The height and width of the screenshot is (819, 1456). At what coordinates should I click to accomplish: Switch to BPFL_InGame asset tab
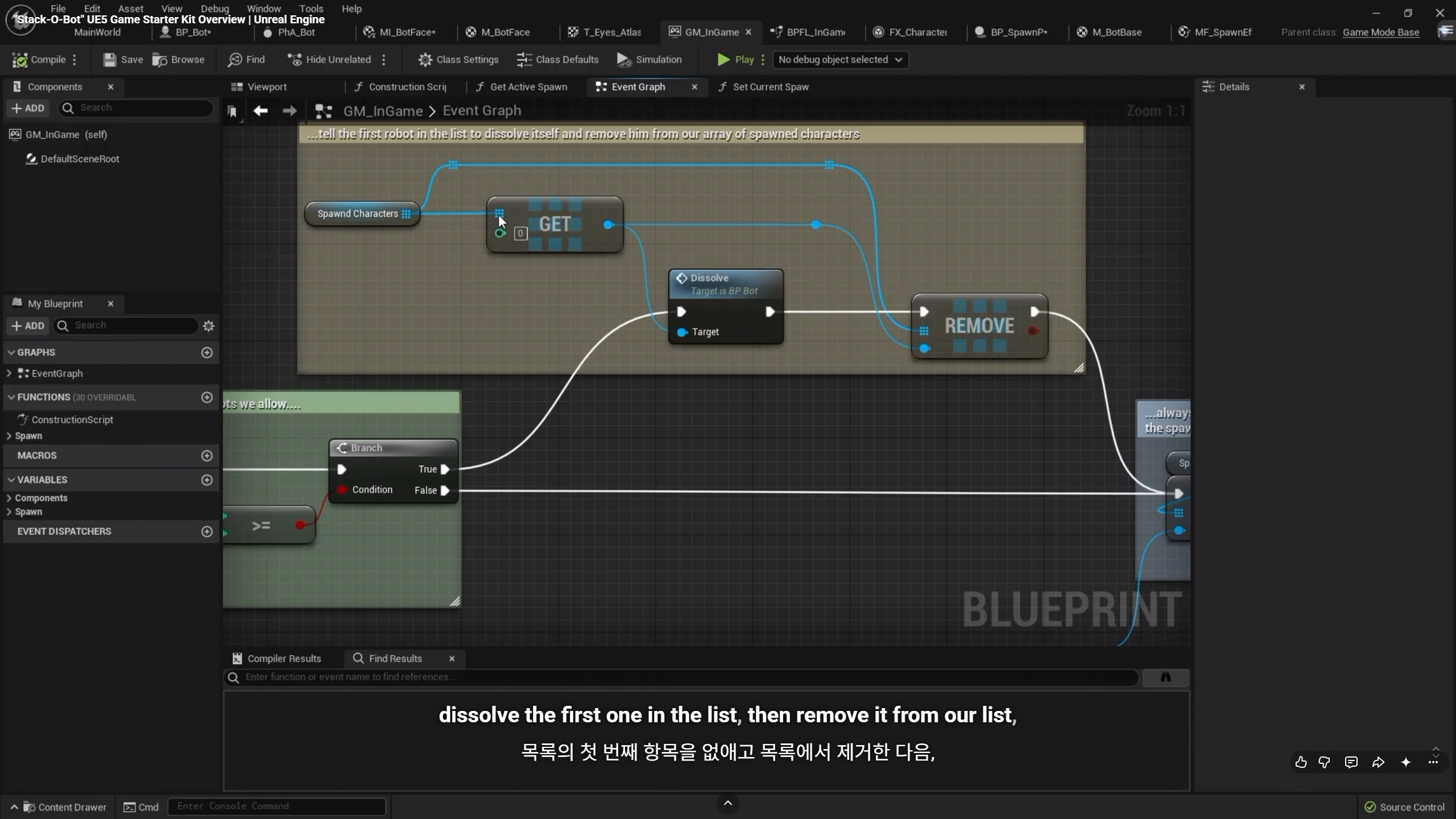(x=816, y=32)
